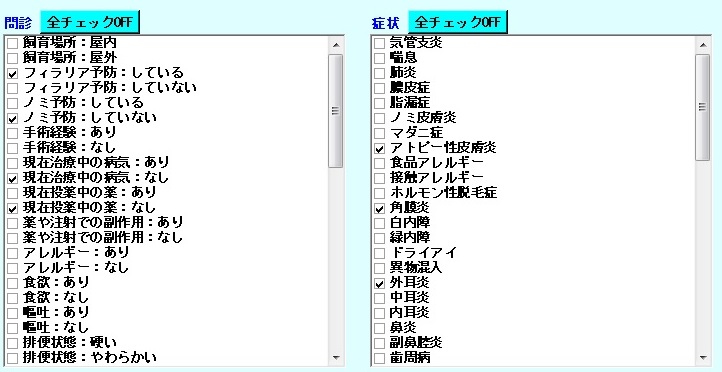Click the 問診 heading label
The width and height of the screenshot is (722, 372).
18,23
